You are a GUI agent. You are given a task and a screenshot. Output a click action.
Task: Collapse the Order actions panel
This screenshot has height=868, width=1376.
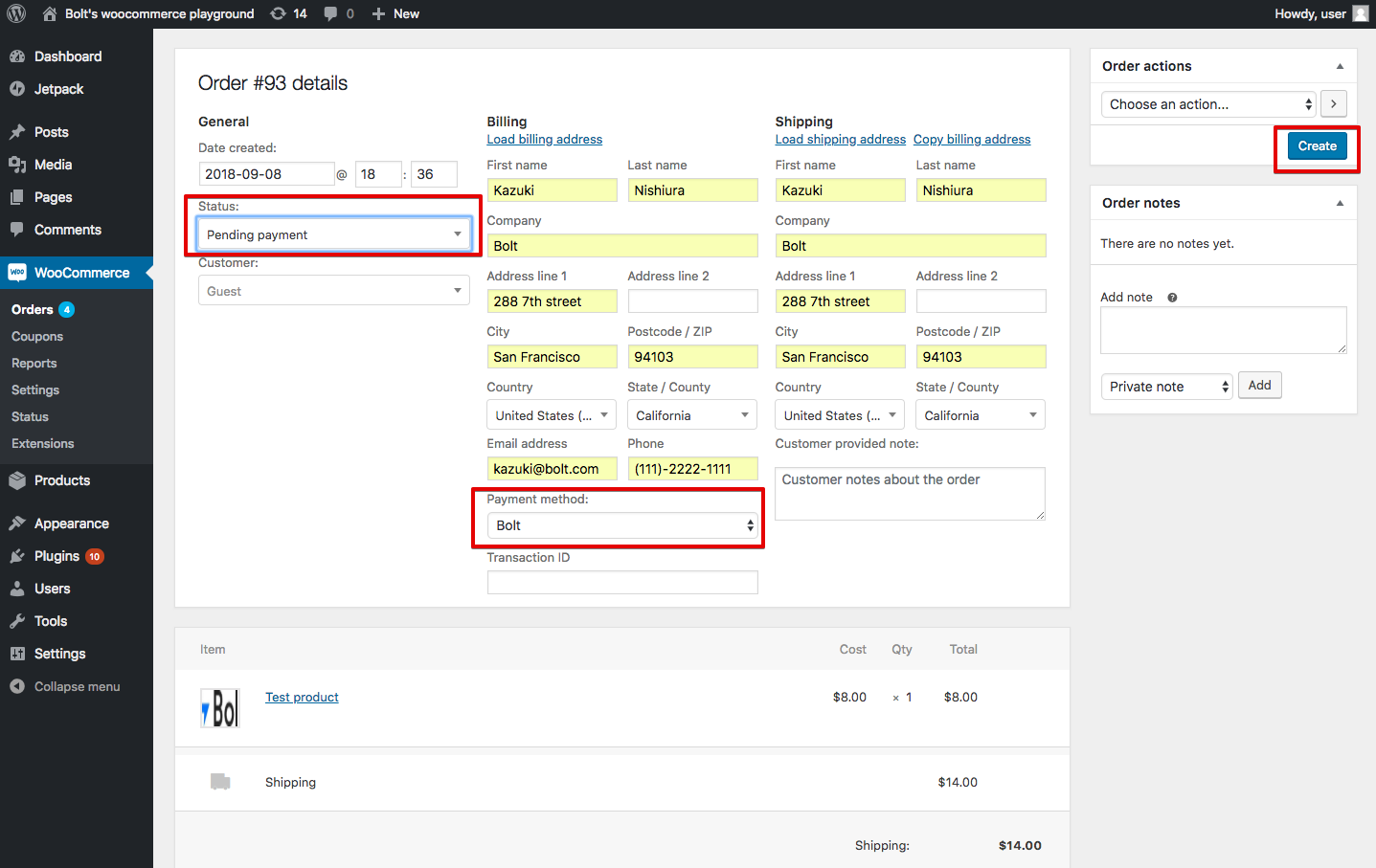pyautogui.click(x=1340, y=66)
